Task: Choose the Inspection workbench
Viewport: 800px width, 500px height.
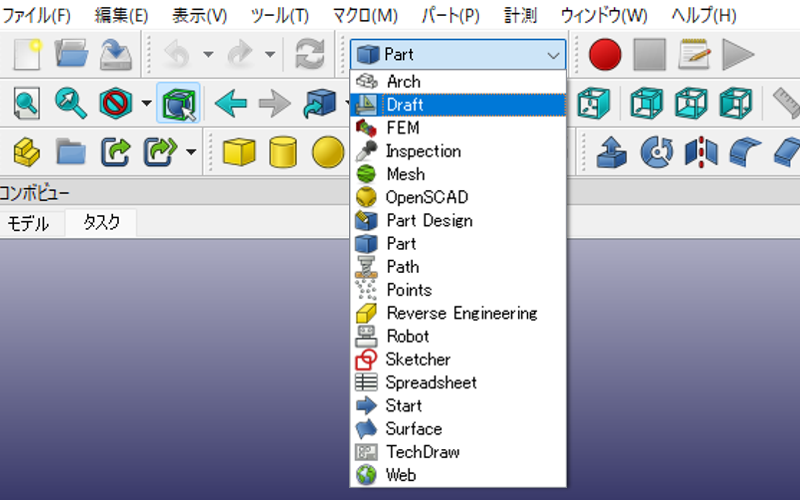Action: click(x=458, y=151)
